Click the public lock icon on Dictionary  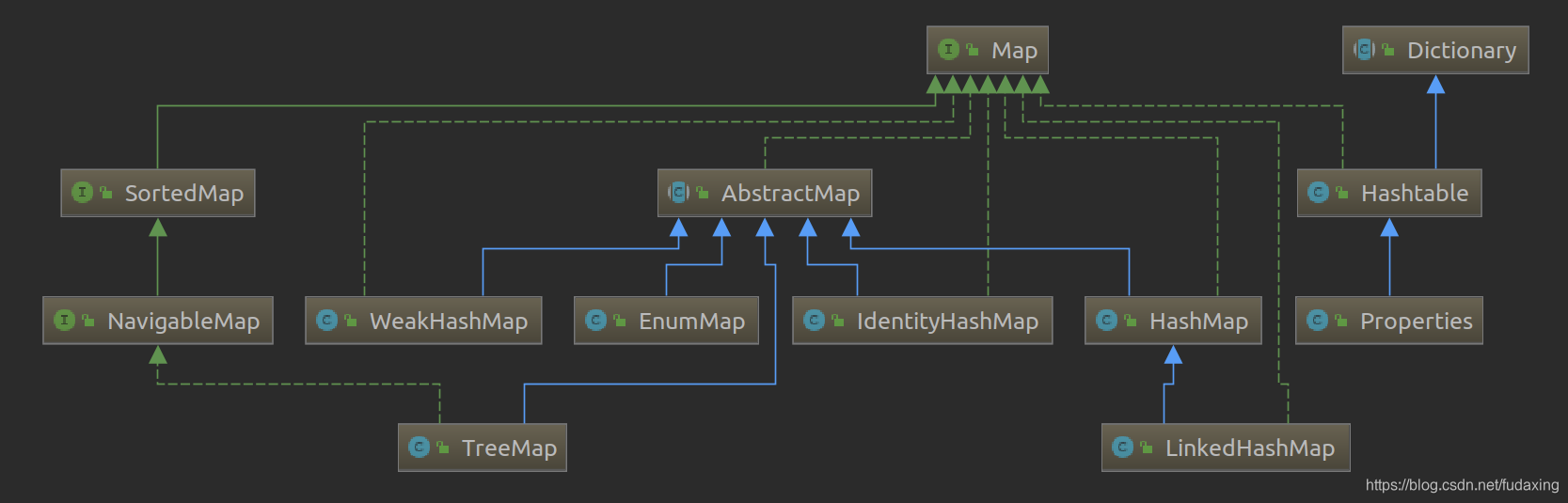(x=1388, y=49)
